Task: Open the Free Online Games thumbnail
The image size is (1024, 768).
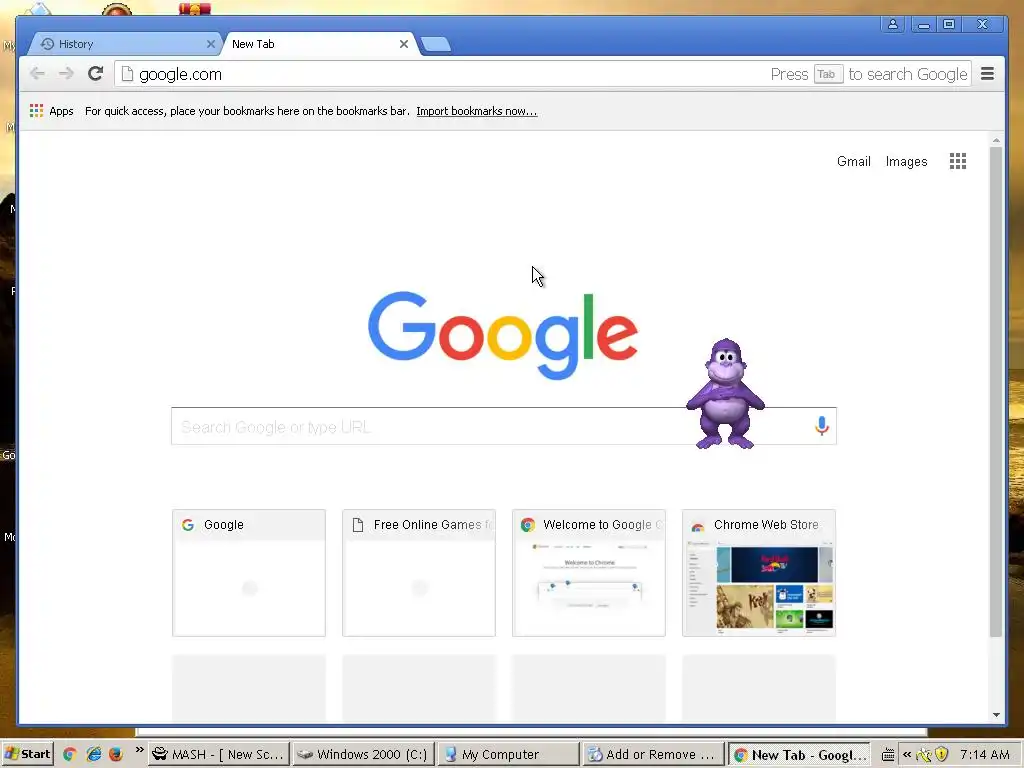Action: click(419, 573)
